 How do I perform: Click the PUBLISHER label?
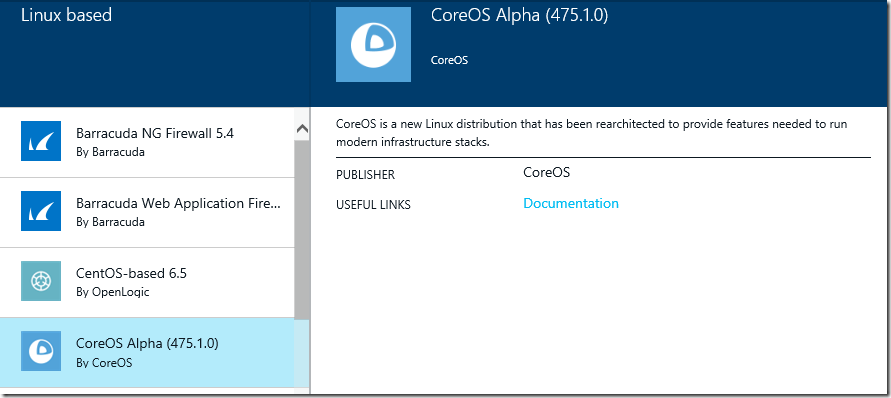pos(365,175)
